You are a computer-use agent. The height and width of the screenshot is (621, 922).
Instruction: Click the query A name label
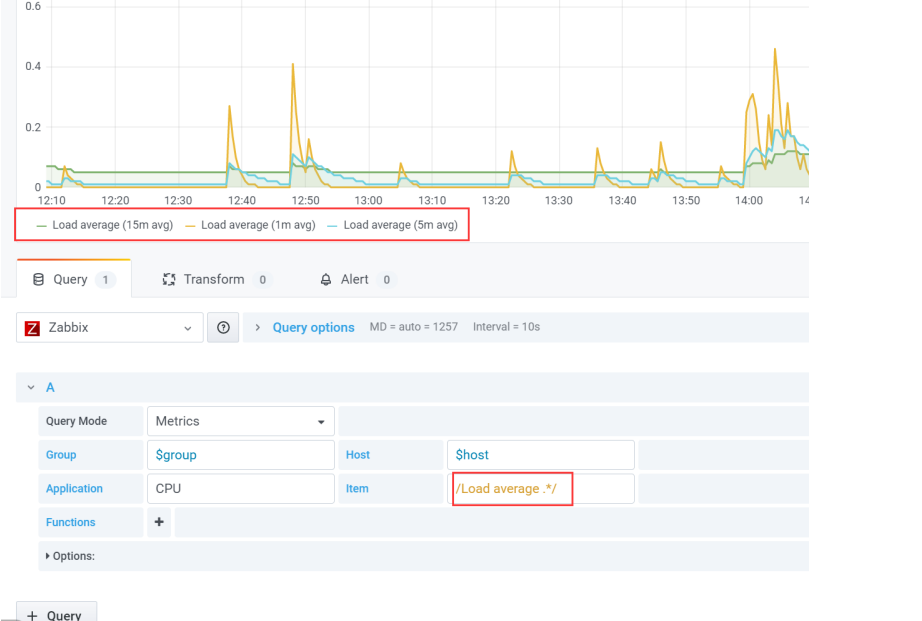click(50, 388)
